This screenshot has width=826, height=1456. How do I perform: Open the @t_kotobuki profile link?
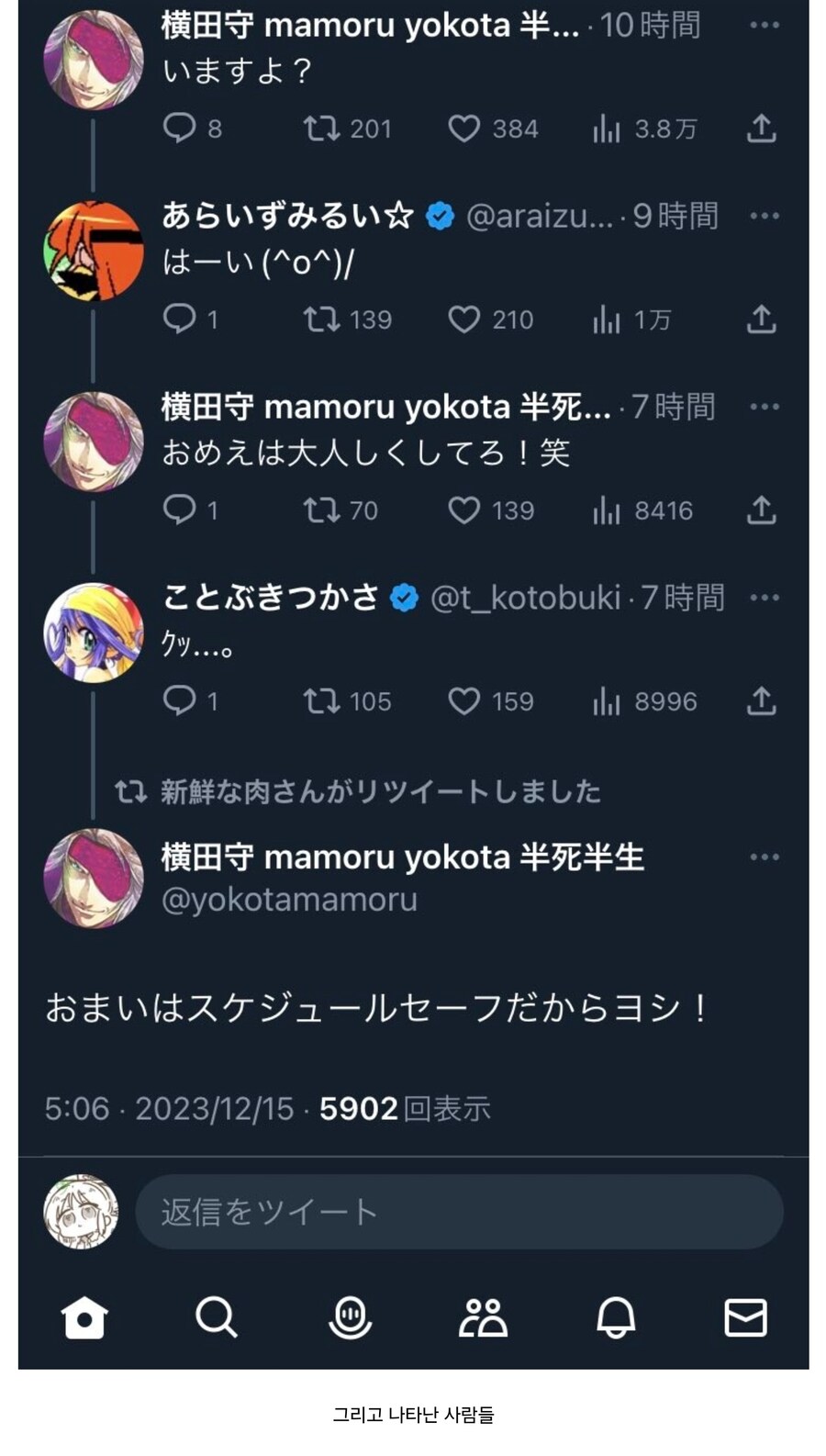click(525, 598)
